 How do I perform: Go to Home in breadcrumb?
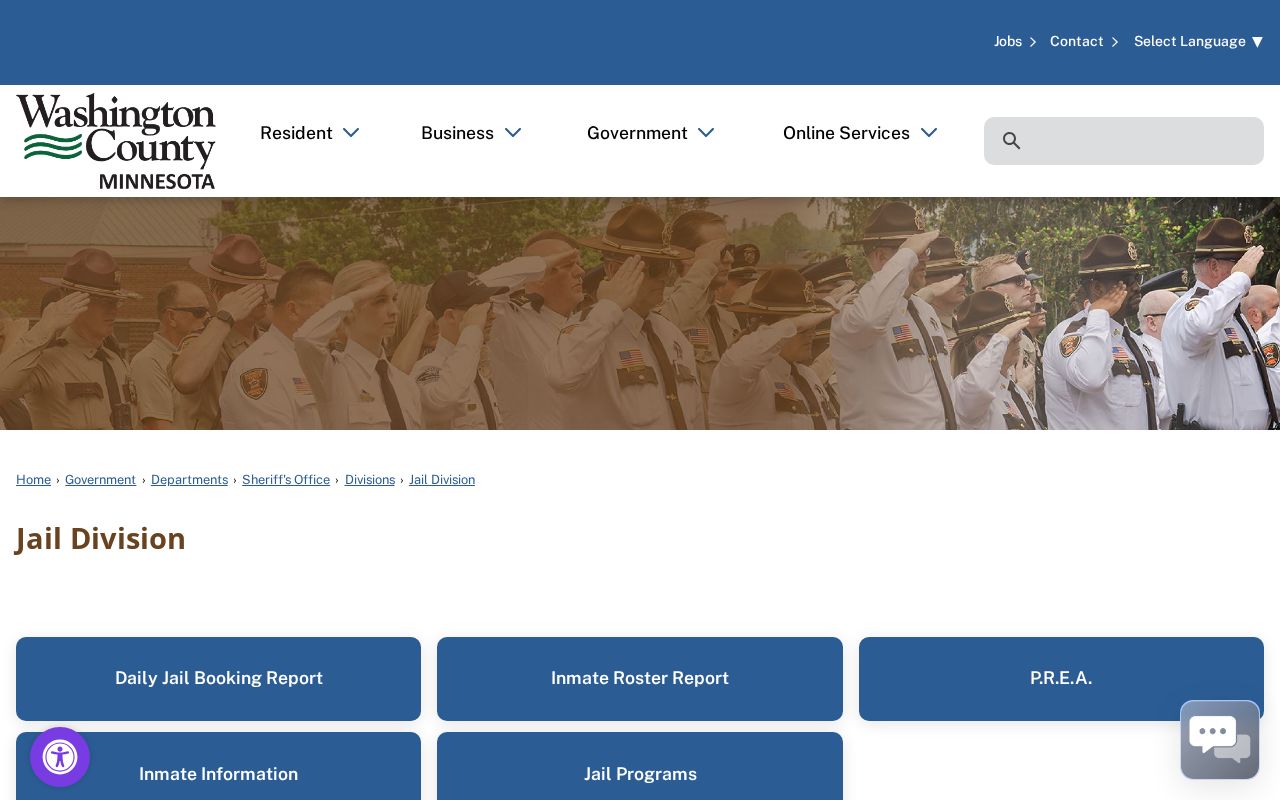(33, 480)
